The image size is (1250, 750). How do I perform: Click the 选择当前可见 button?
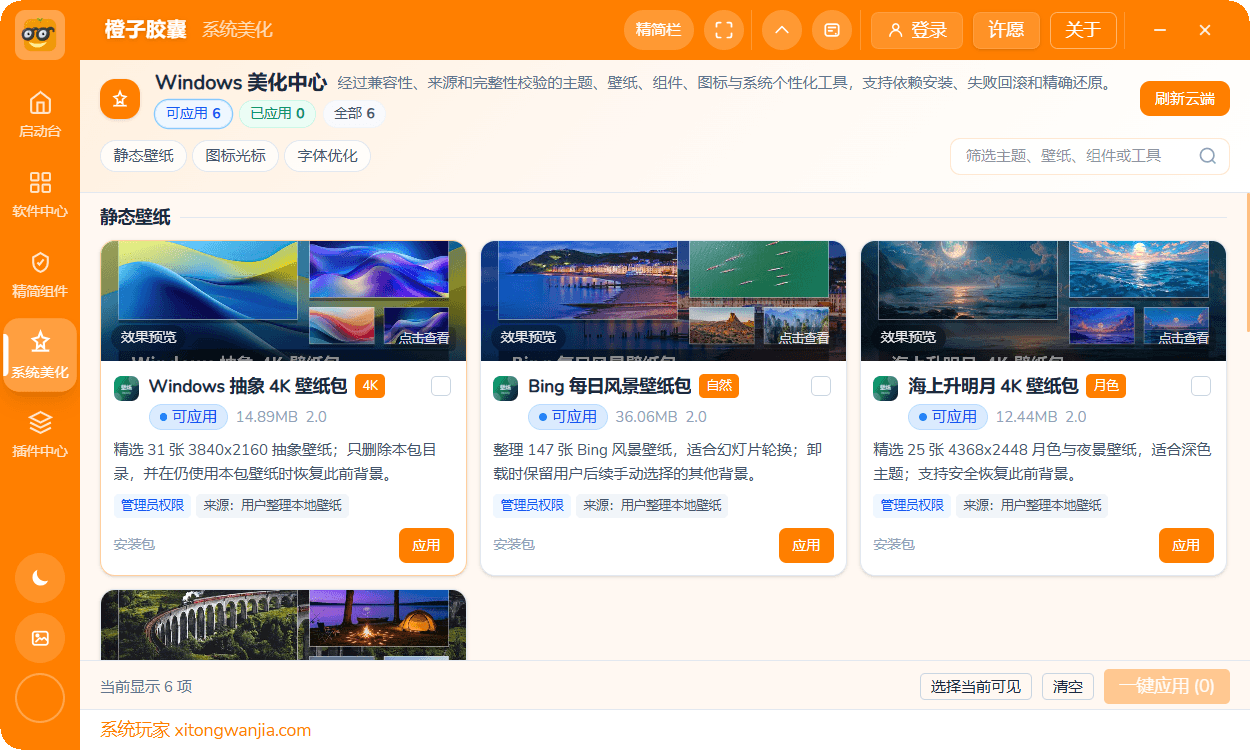pos(976,687)
